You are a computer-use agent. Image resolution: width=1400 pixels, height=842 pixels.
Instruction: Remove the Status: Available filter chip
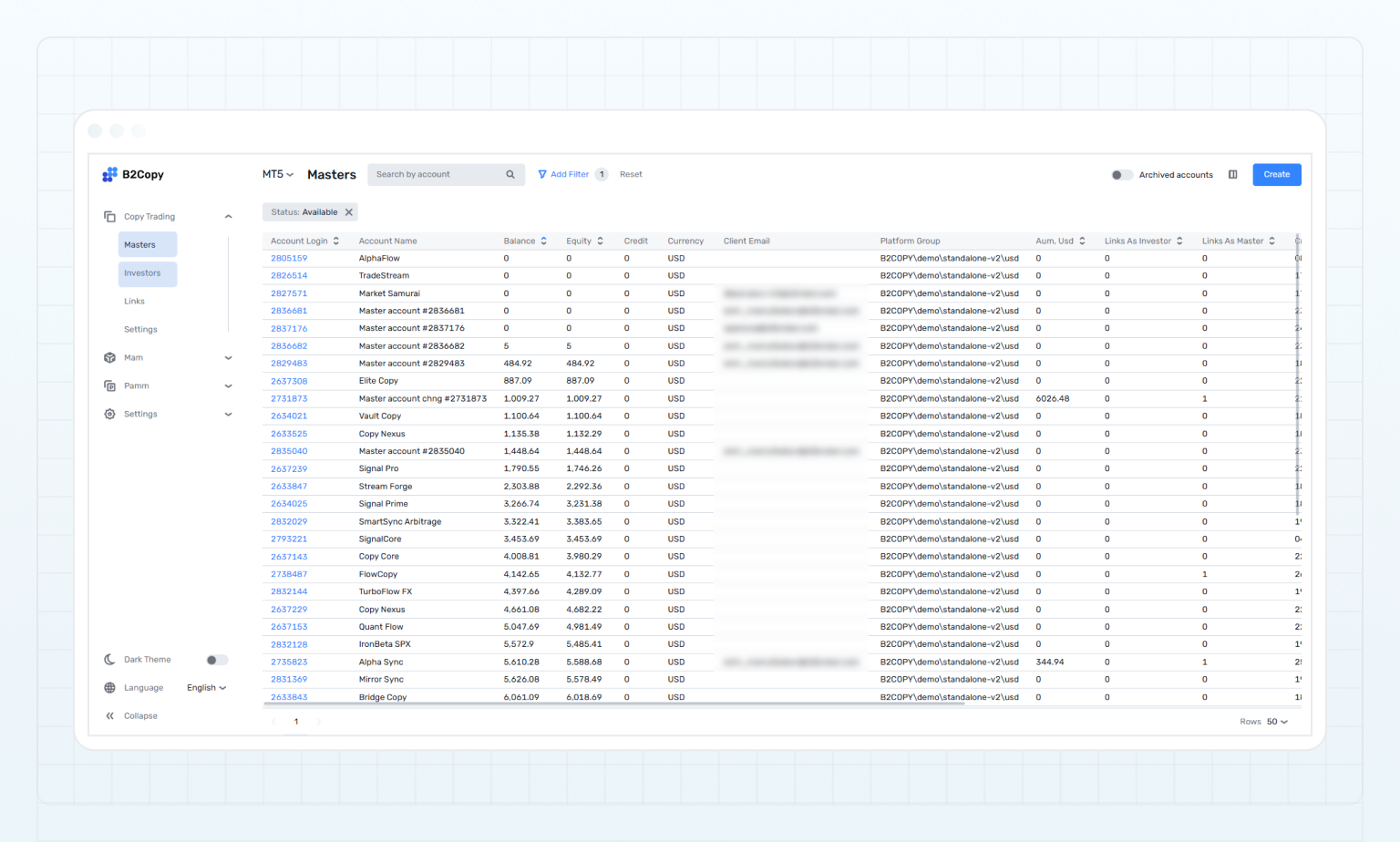[348, 212]
